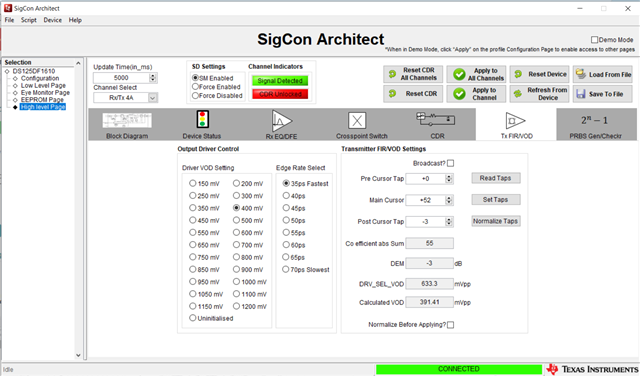The height and width of the screenshot is (376, 640).
Task: Click the Main Cursor value field
Action: point(426,200)
